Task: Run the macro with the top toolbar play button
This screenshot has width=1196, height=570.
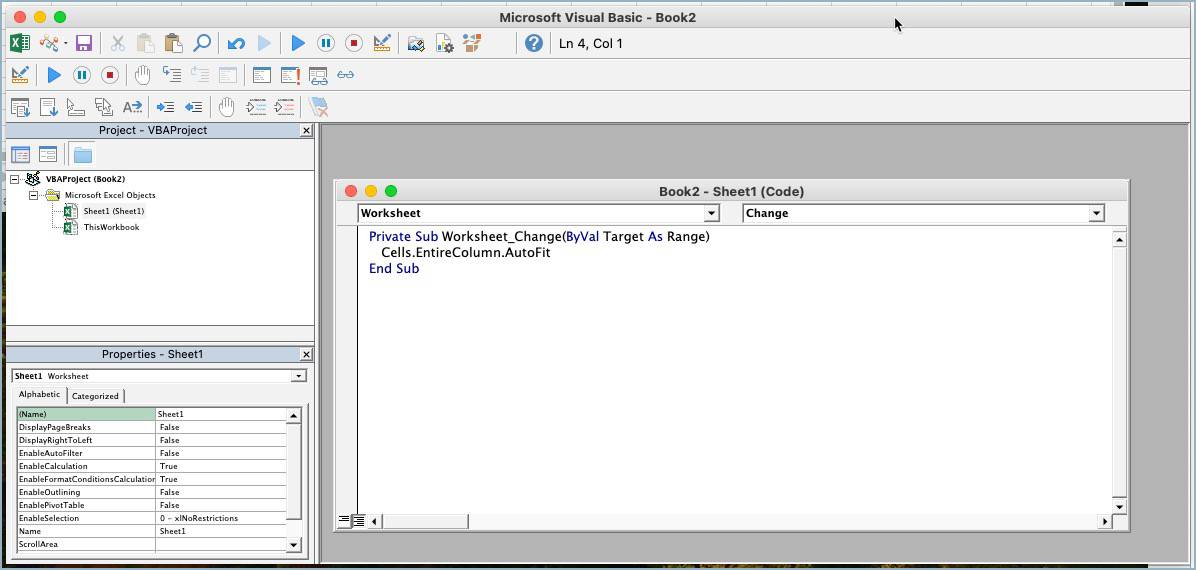Action: (298, 43)
